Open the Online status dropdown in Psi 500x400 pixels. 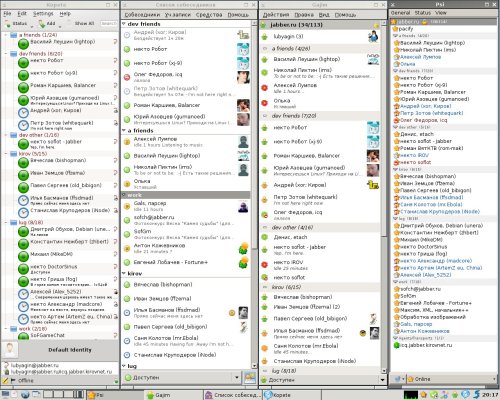[x=451, y=379]
